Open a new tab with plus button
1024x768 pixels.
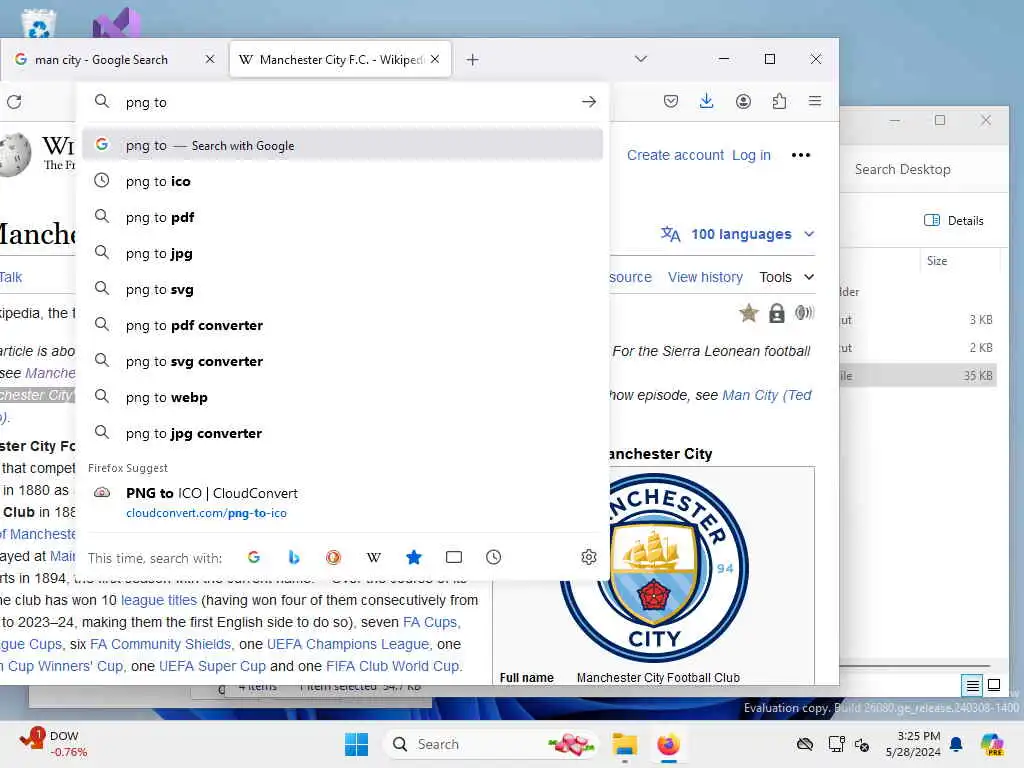tap(472, 60)
